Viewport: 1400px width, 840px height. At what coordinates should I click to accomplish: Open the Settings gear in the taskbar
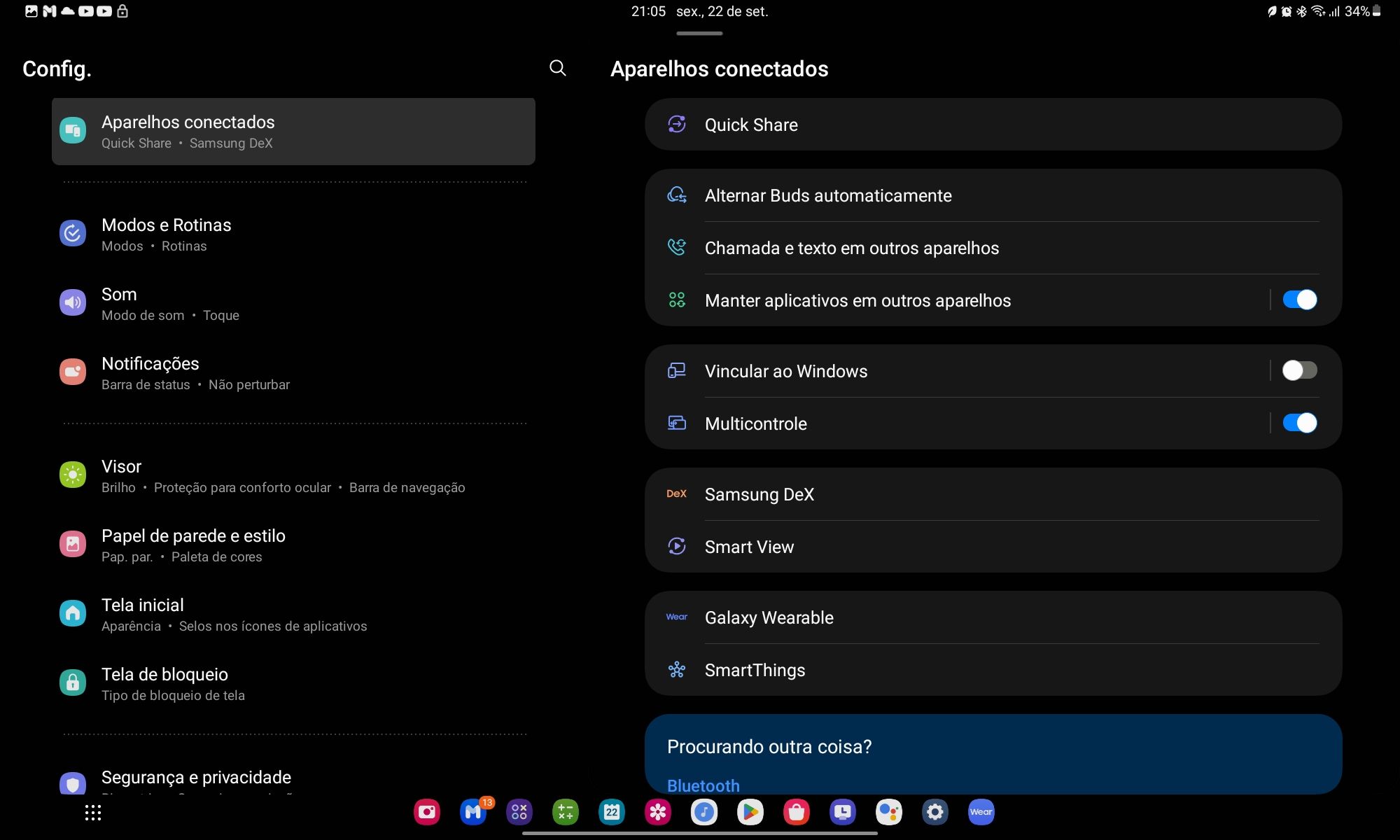tap(935, 812)
